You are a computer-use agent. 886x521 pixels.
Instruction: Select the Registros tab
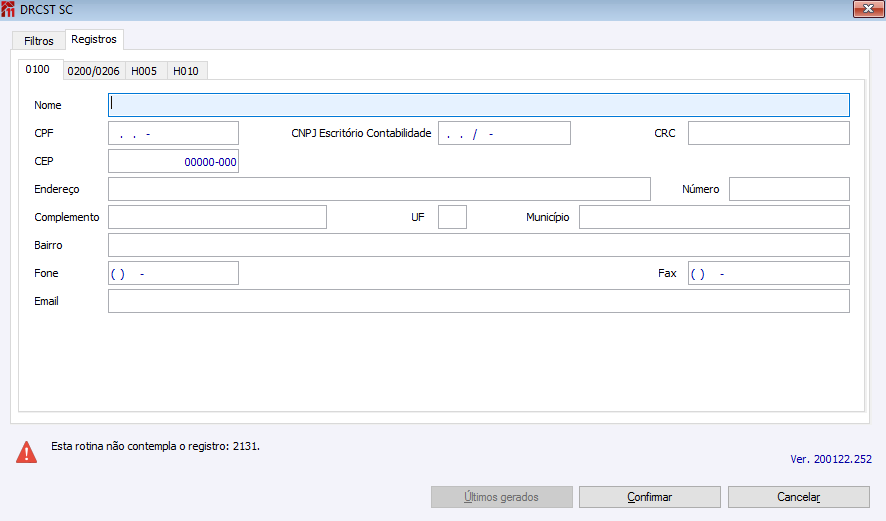(x=94, y=40)
